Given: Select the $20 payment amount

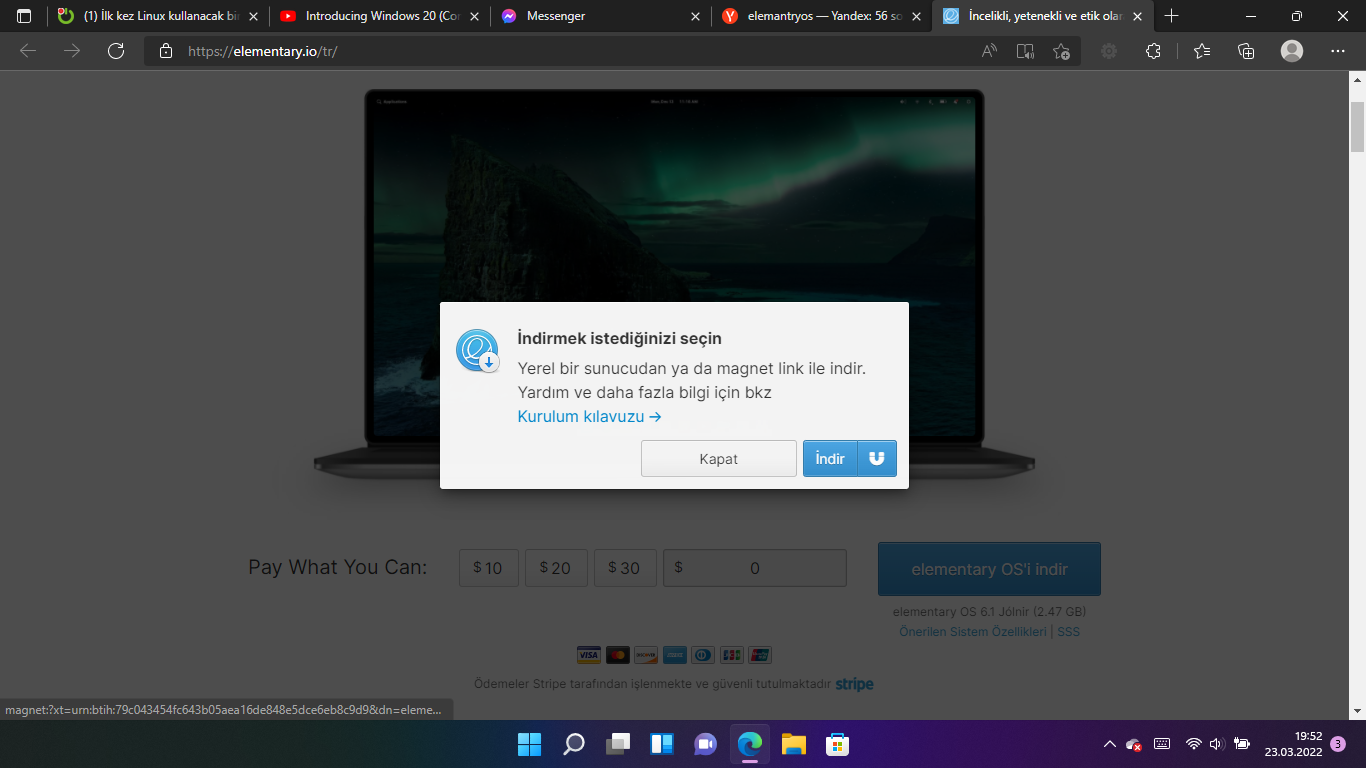Looking at the screenshot, I should [556, 568].
